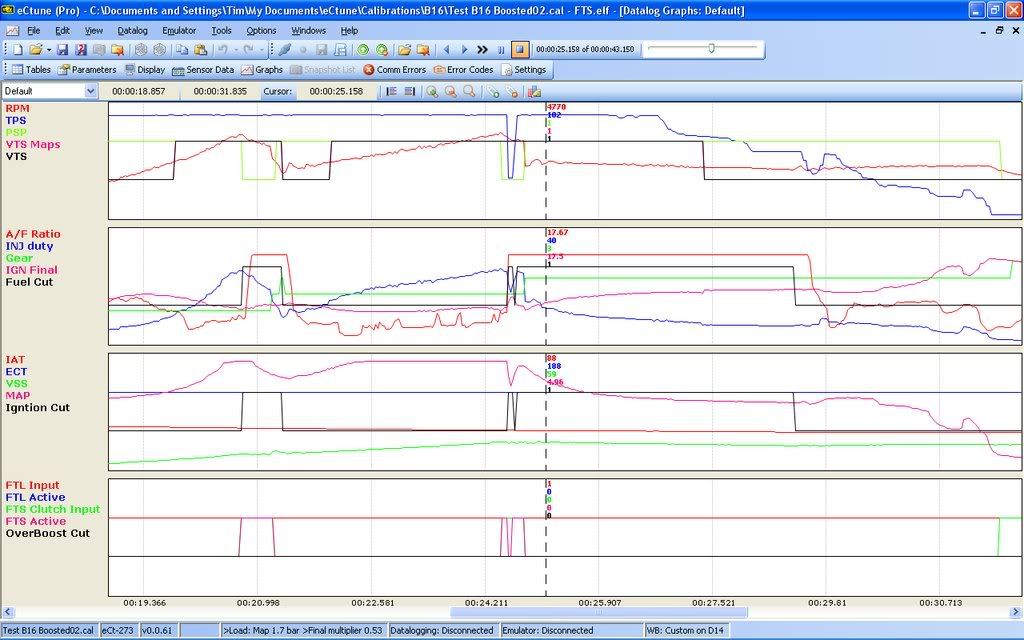Click the first green circular upload icon

pos(363,50)
